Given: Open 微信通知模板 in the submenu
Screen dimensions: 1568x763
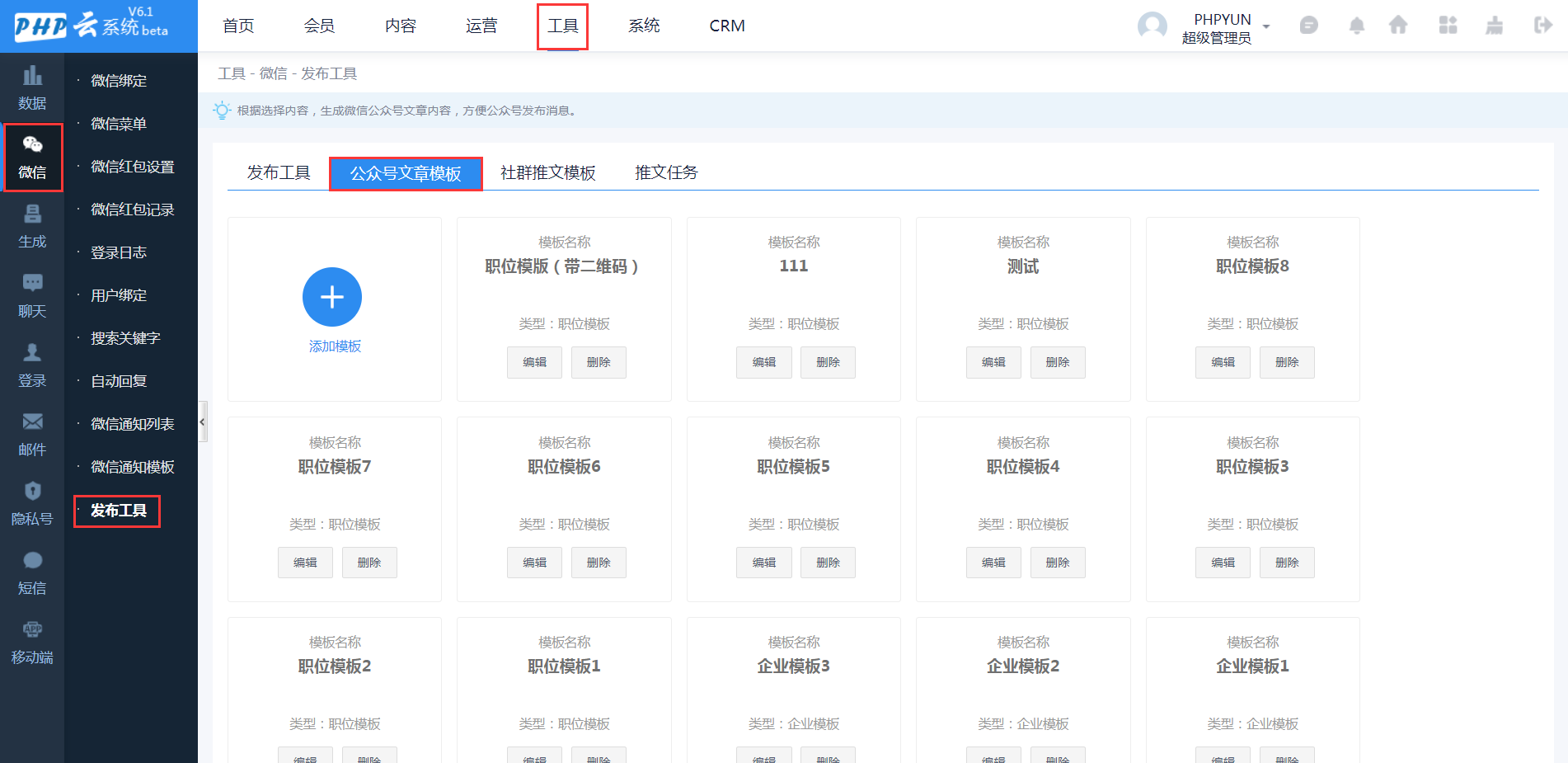Looking at the screenshot, I should click(x=132, y=467).
